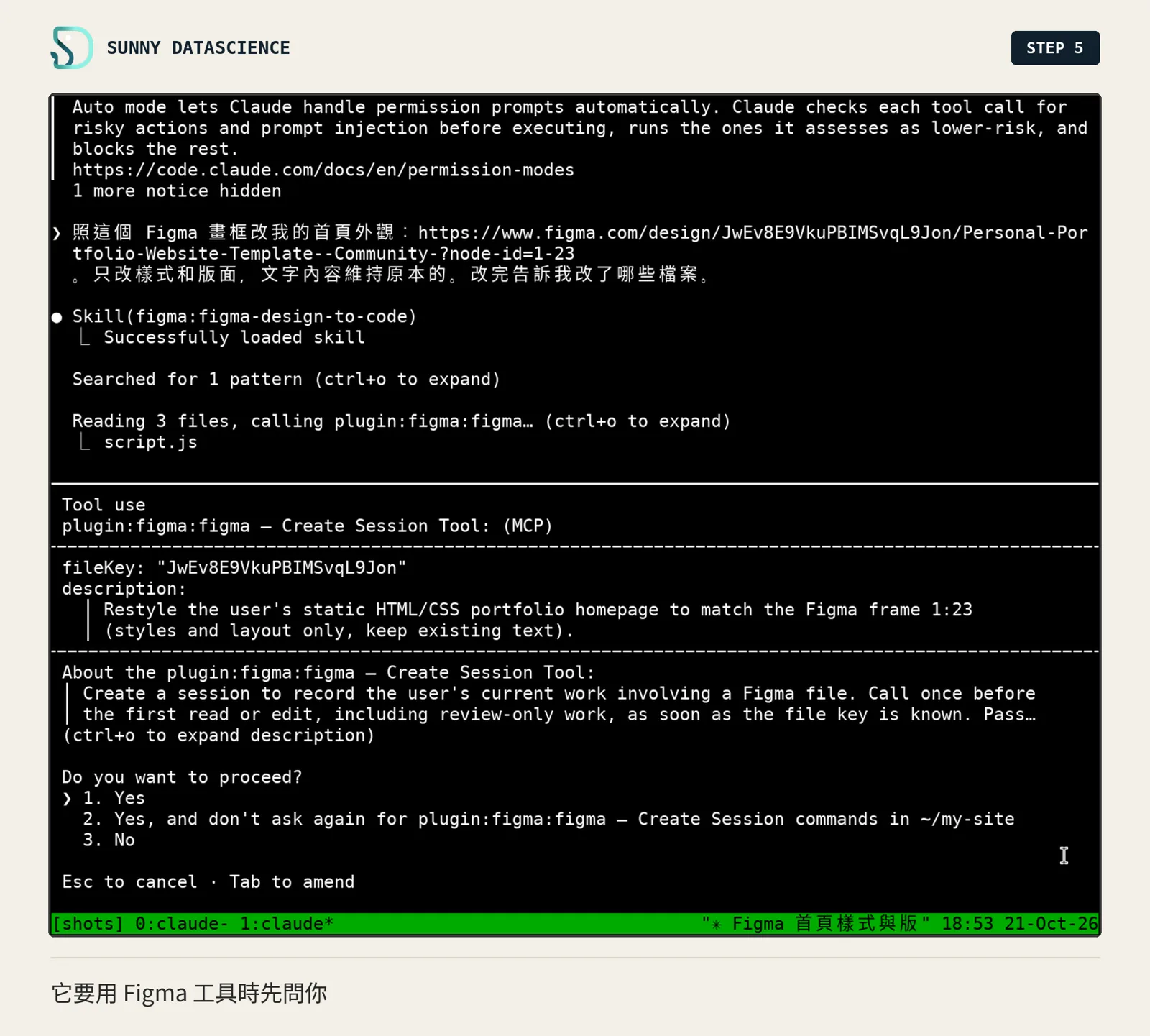The width and height of the screenshot is (1150, 1036).
Task: Click the "description:" label
Action: (124, 589)
